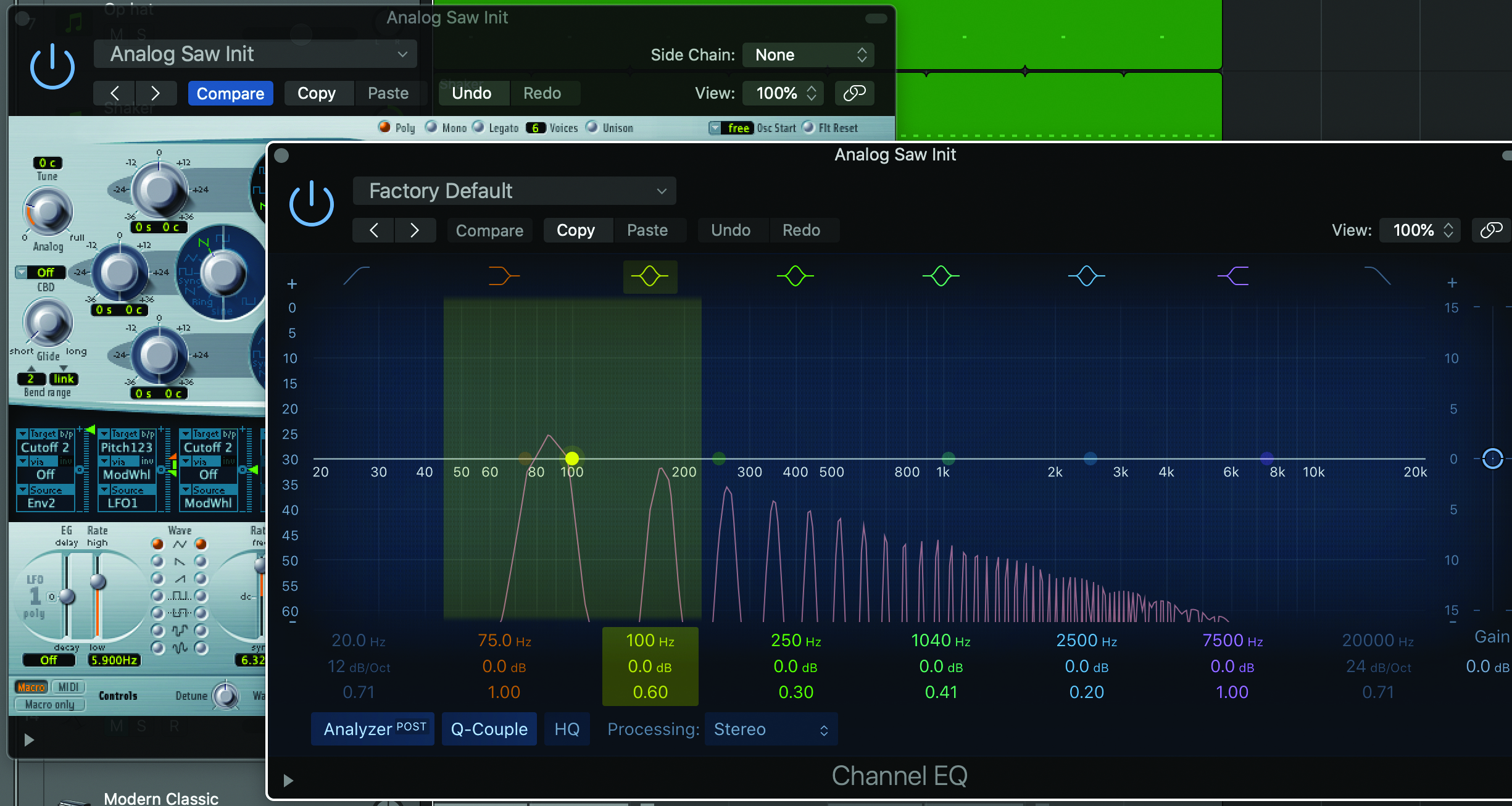The height and width of the screenshot is (806, 1512).
Task: Enable the low cut filter band icon
Action: tap(357, 275)
